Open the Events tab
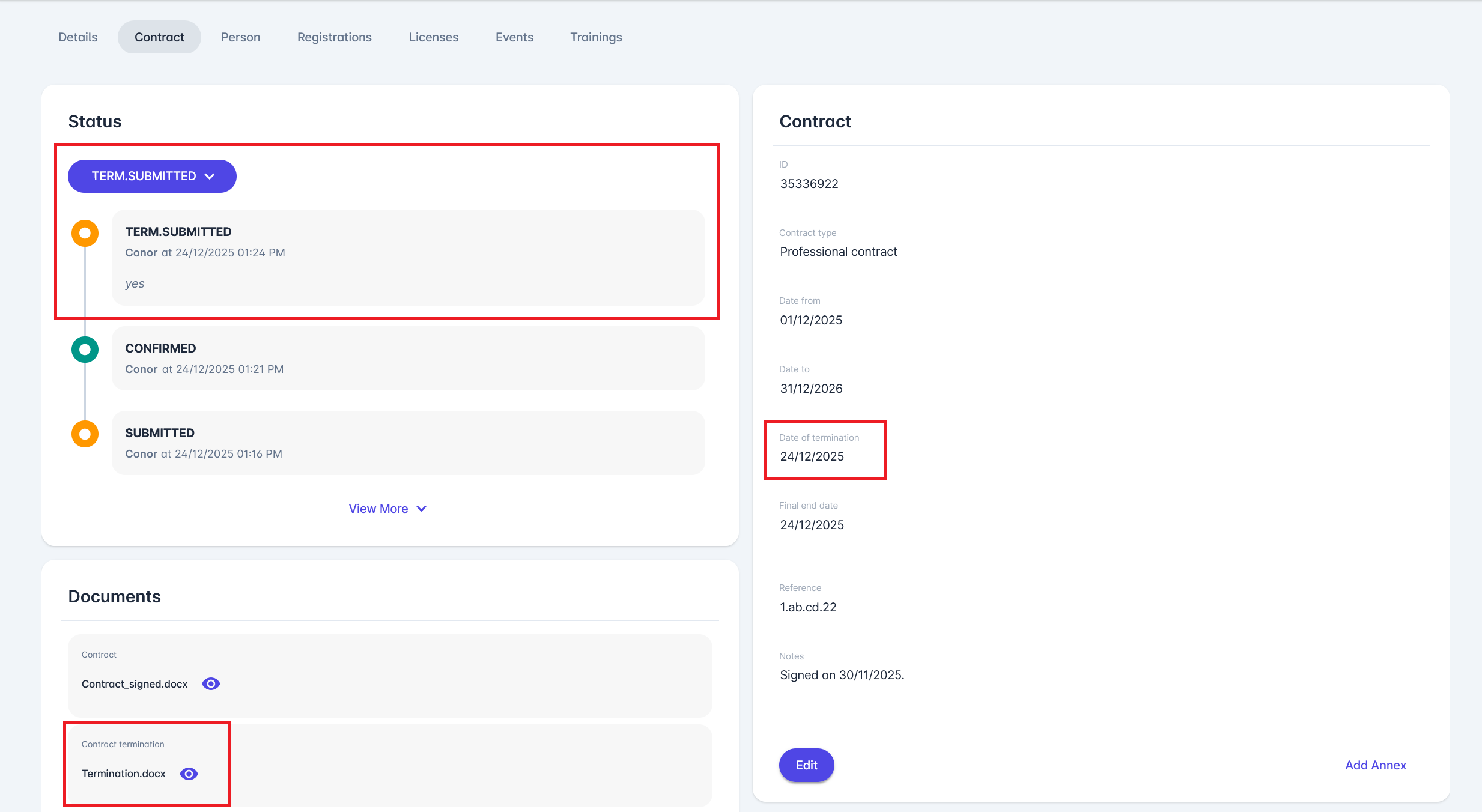This screenshot has height=812, width=1482. tap(514, 37)
